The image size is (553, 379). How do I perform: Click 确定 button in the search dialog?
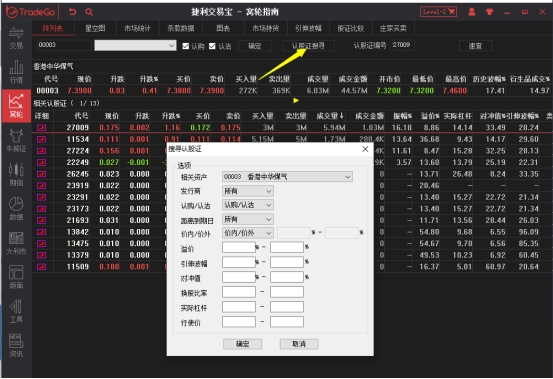(242, 344)
